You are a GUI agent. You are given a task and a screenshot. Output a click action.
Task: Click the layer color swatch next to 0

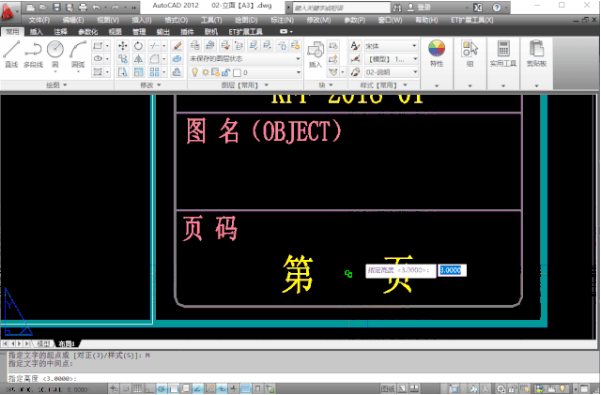pos(237,72)
